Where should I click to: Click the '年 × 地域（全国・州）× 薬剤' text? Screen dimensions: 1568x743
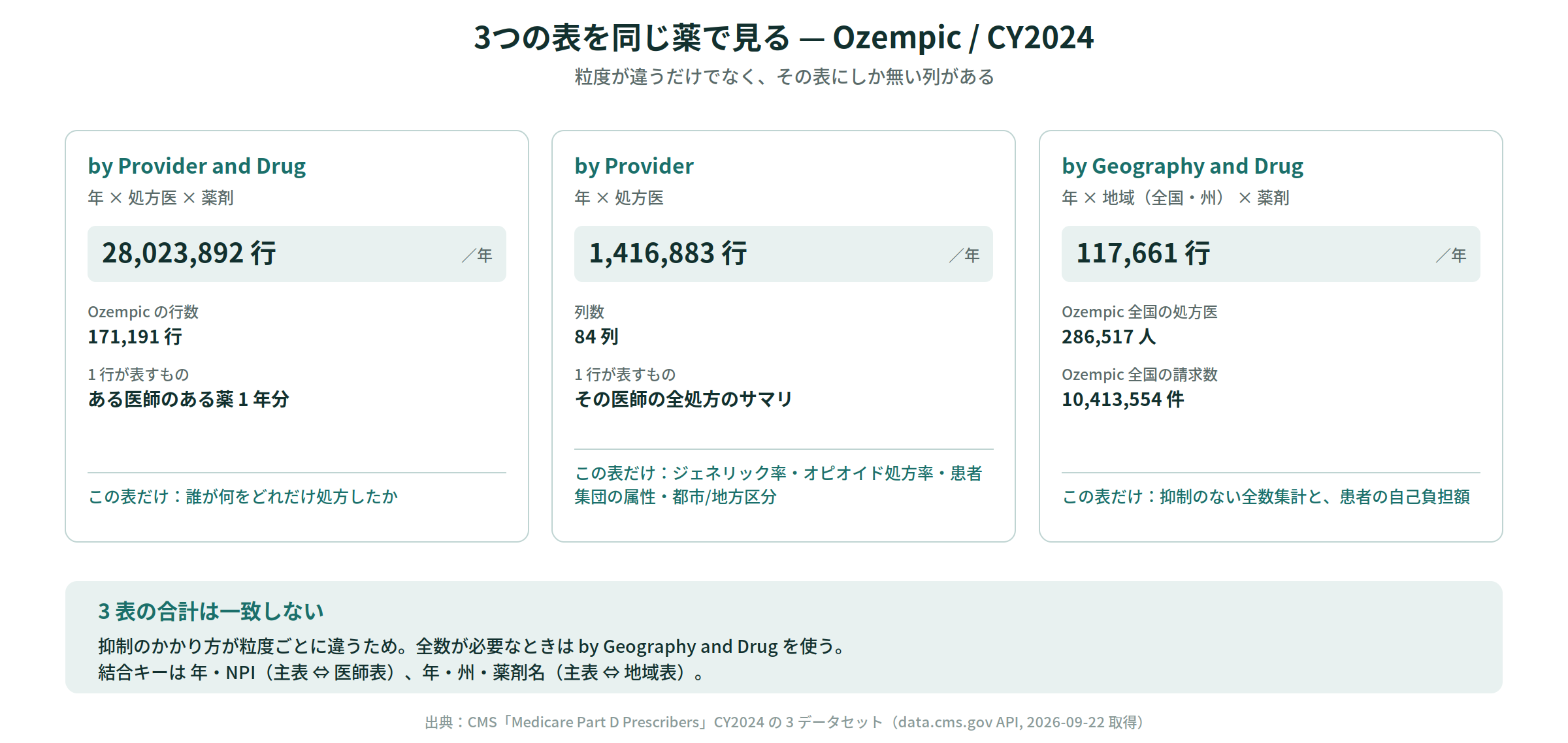[x=1175, y=198]
